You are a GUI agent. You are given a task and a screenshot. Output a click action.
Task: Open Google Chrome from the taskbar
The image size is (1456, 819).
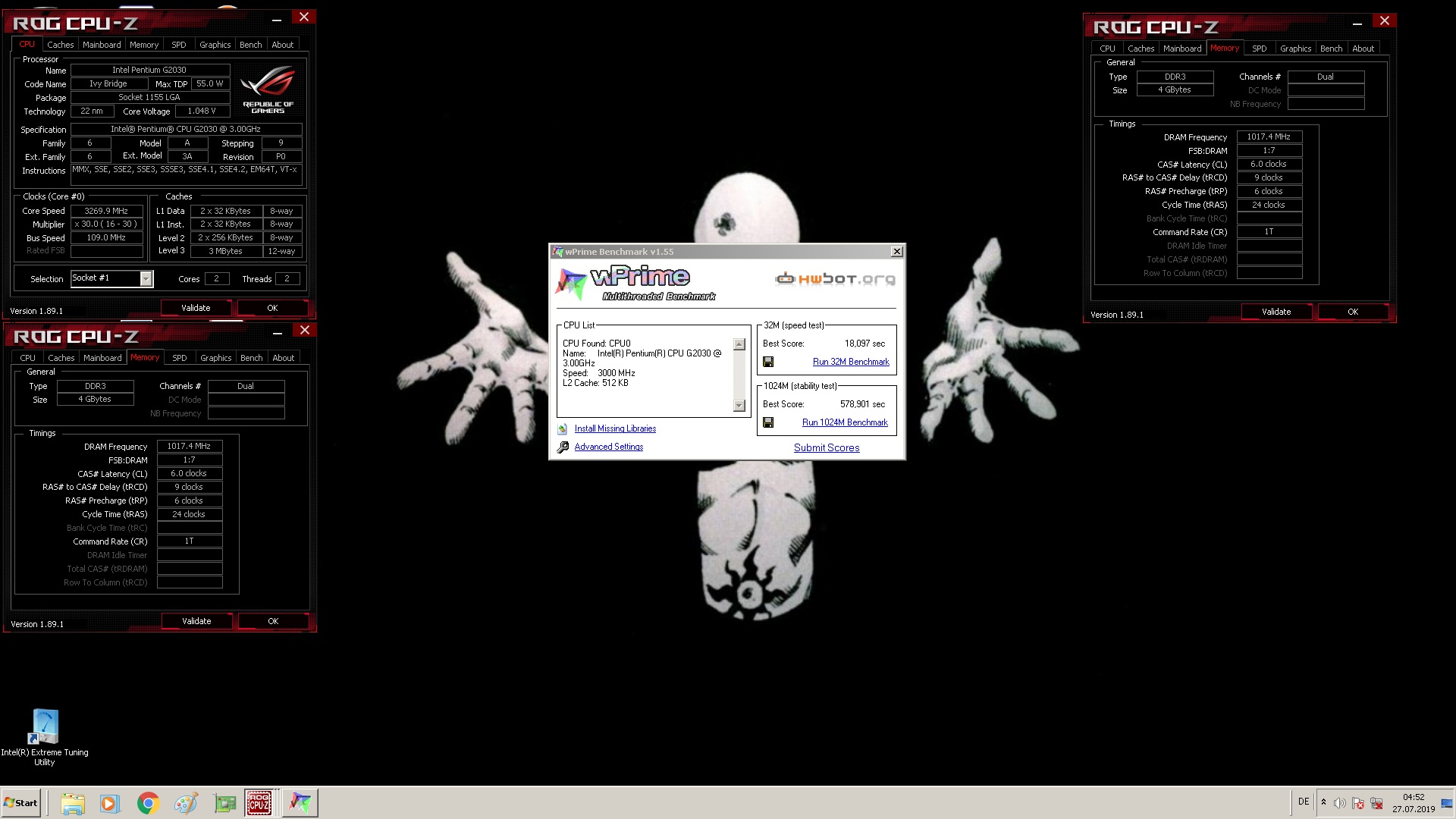148,803
